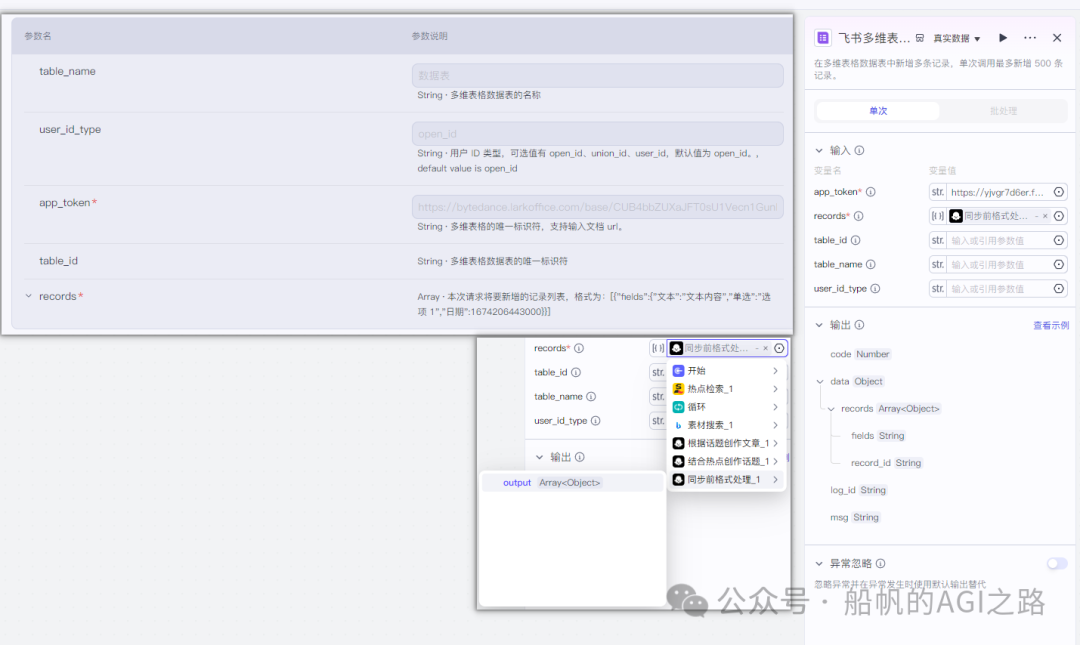Collapse the data Object tree node
The height and width of the screenshot is (645, 1080).
tap(820, 382)
